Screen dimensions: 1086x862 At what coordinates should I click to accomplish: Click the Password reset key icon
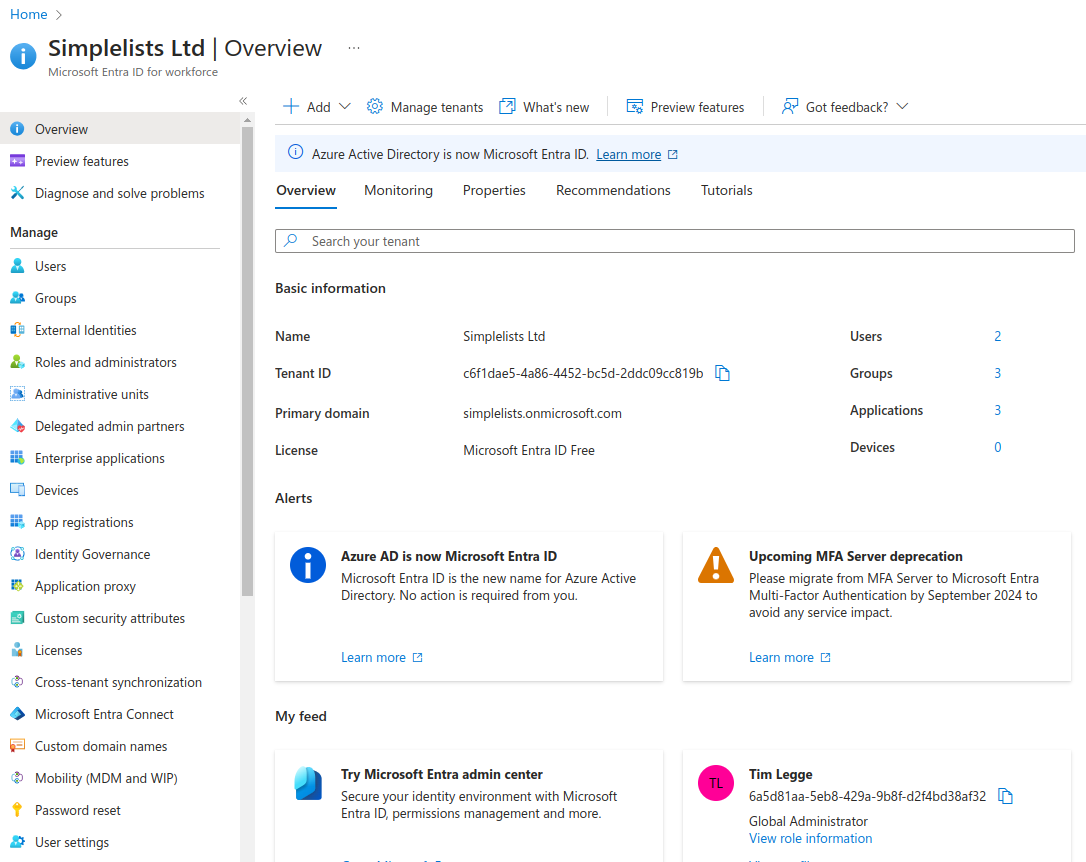(x=17, y=809)
